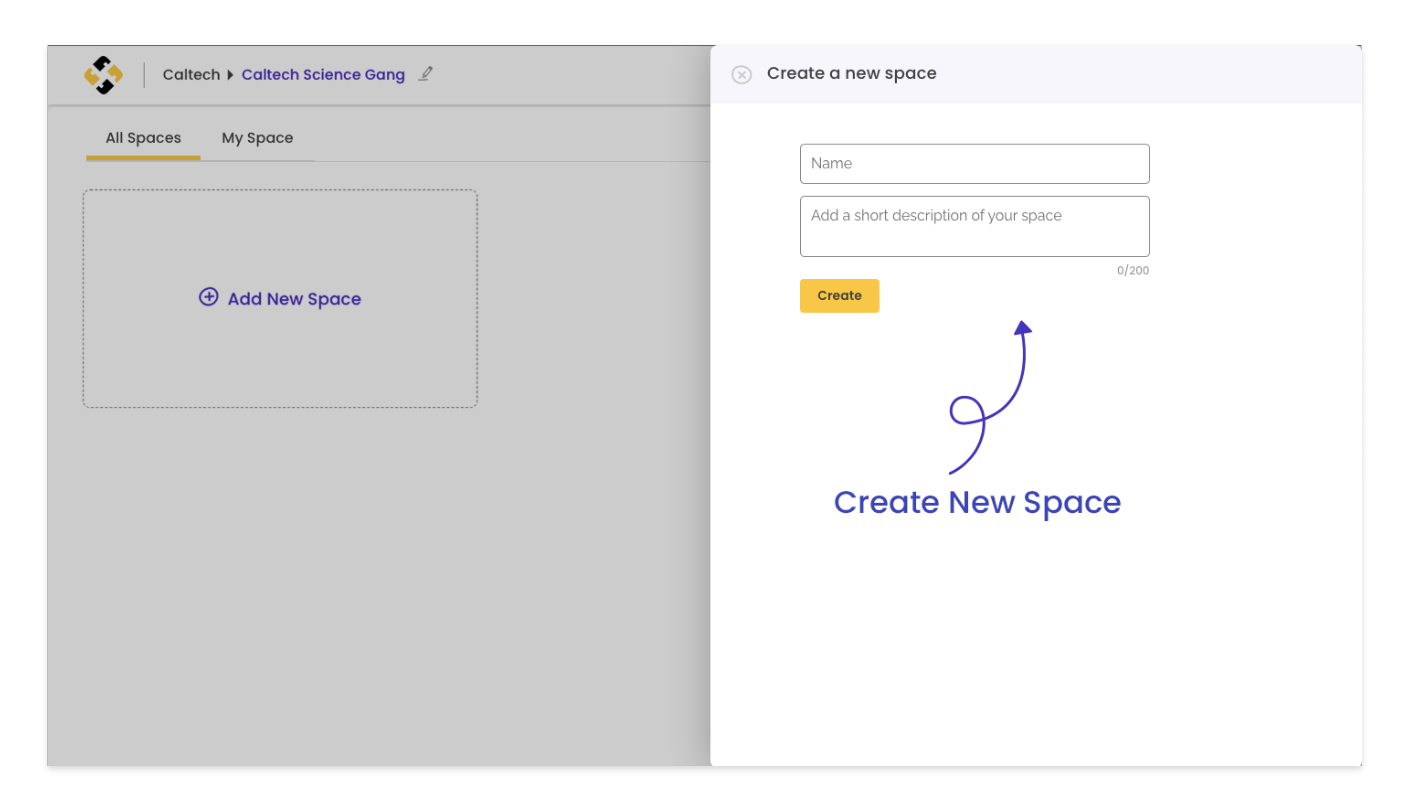Click the curved arrow illustration
1409x811 pixels.
(x=990, y=400)
